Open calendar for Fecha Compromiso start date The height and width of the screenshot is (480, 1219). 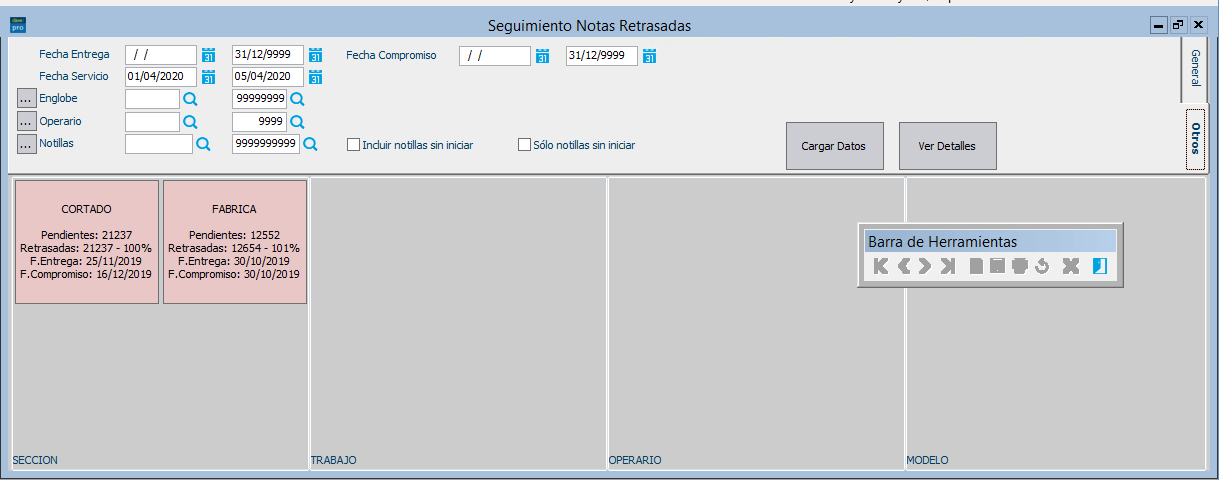click(543, 56)
